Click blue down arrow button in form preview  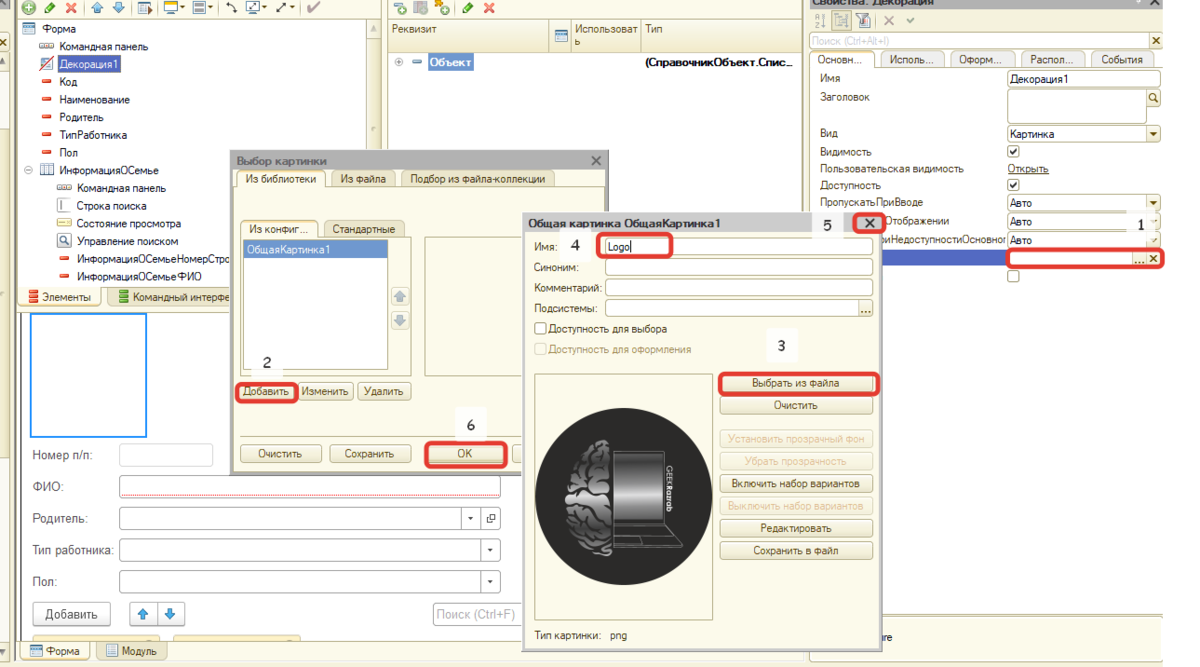click(x=170, y=614)
